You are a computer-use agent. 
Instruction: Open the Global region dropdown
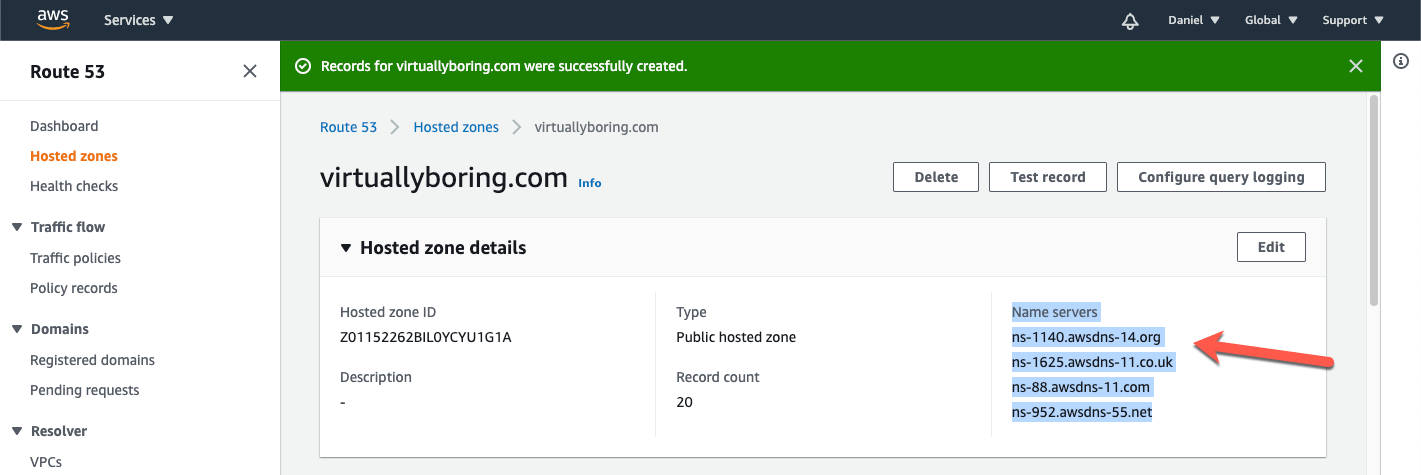tap(1271, 20)
